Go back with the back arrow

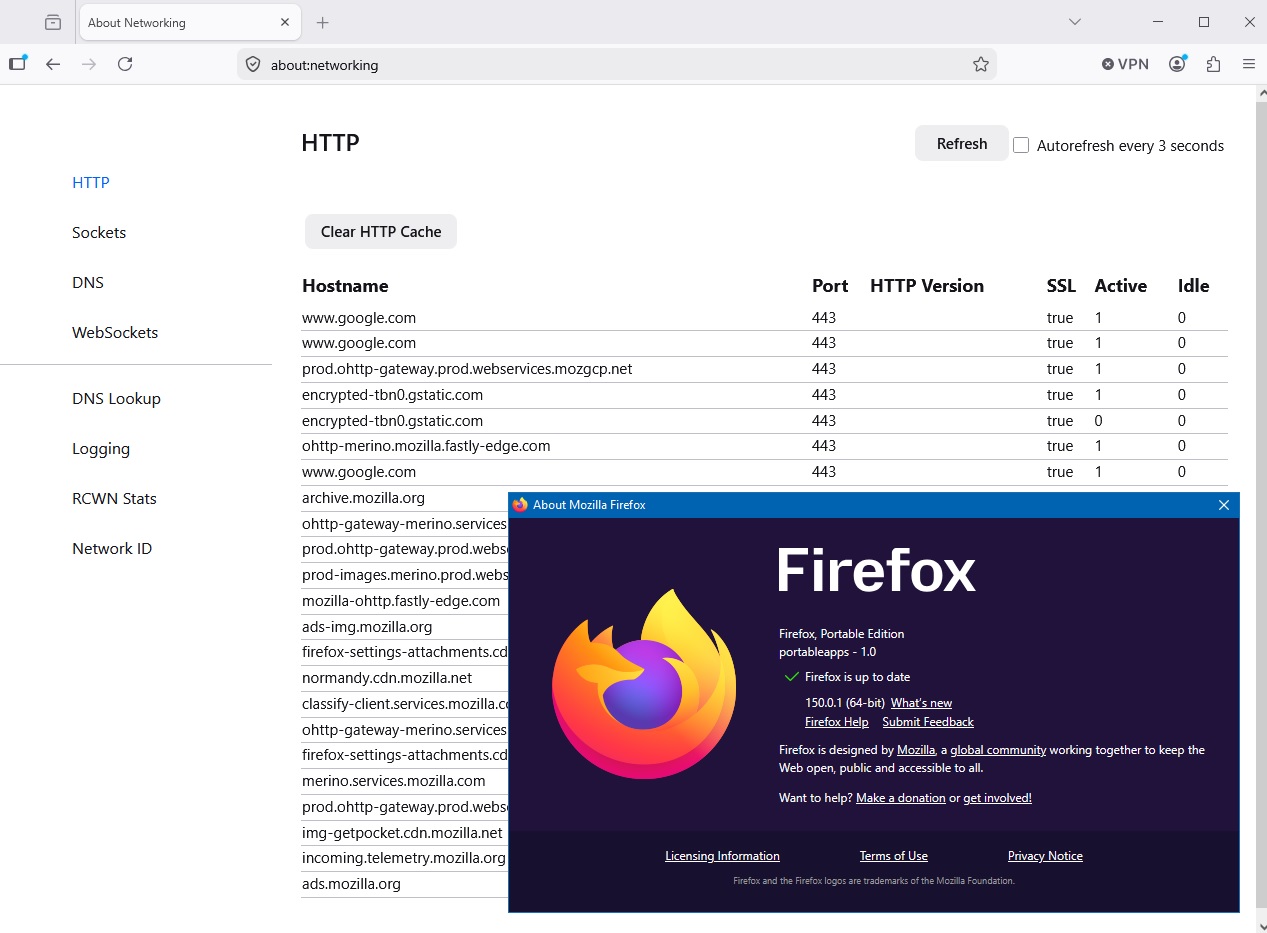[53, 64]
